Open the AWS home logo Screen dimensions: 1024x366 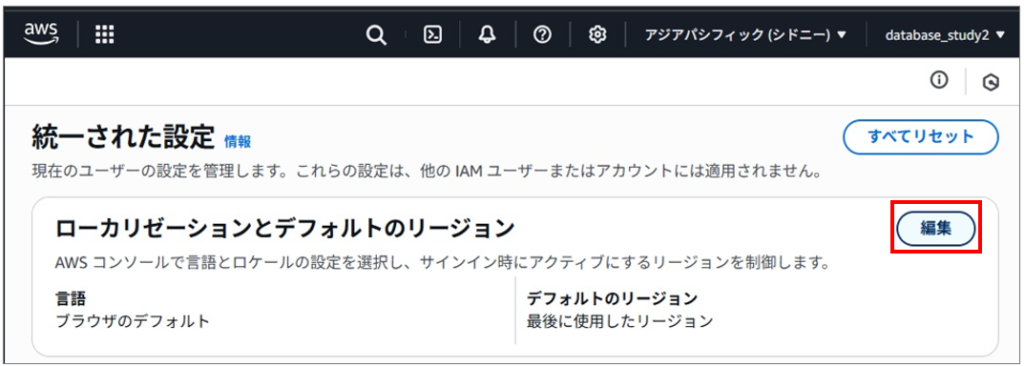[x=42, y=33]
